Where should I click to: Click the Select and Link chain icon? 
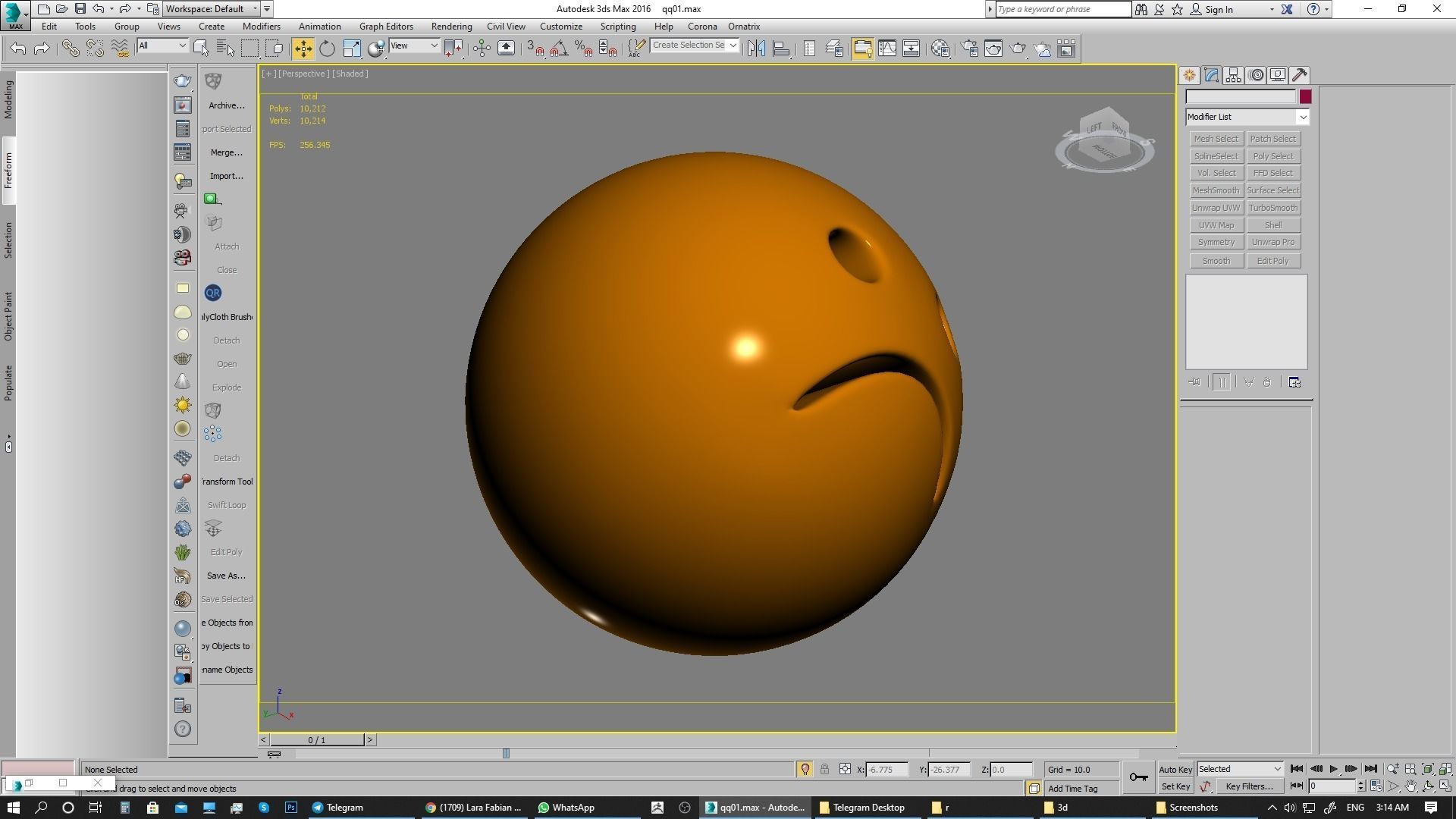click(70, 49)
